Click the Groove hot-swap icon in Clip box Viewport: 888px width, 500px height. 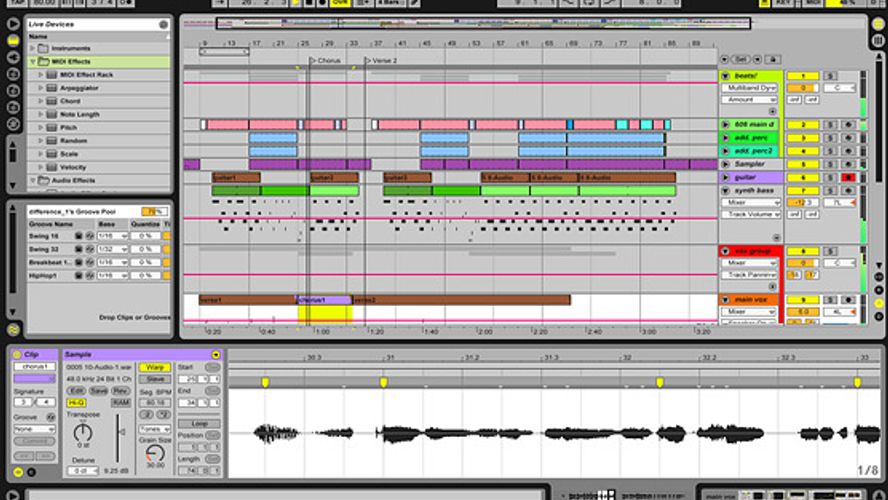(x=50, y=417)
